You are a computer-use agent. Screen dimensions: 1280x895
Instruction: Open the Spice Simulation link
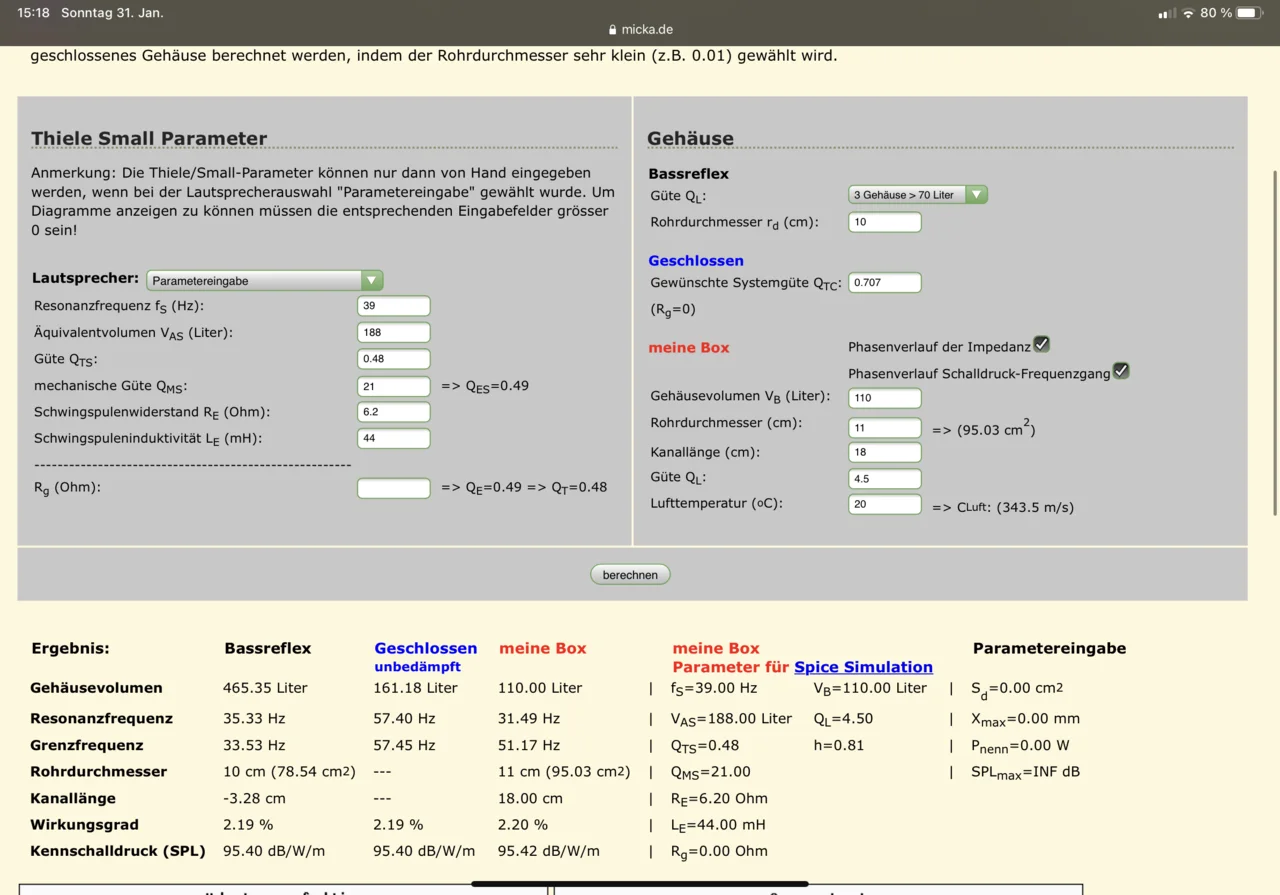click(863, 667)
